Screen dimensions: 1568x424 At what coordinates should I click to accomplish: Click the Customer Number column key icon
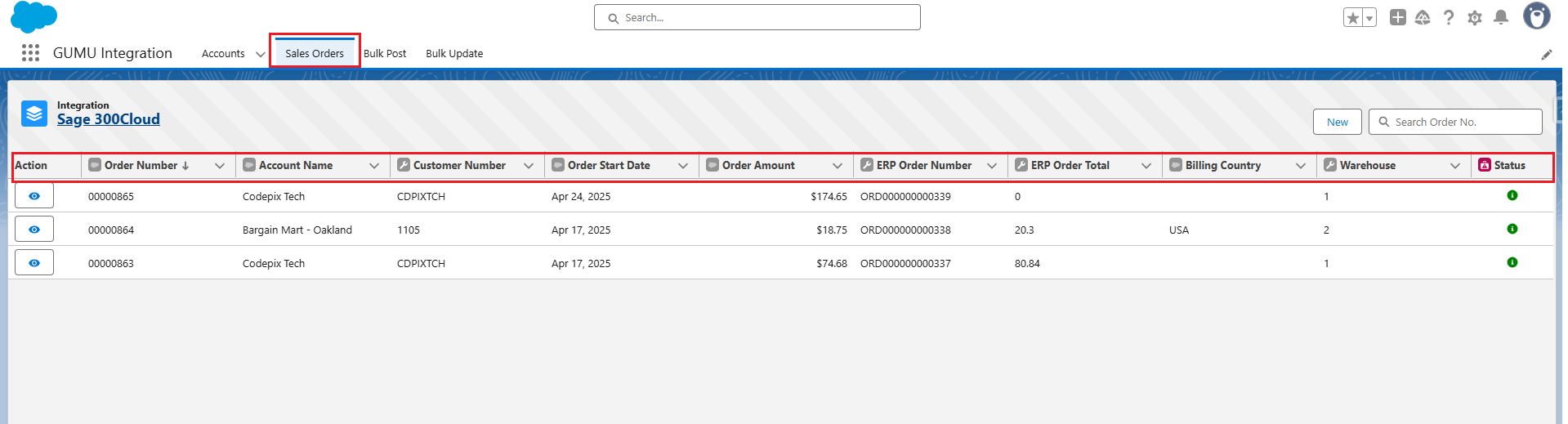(404, 165)
